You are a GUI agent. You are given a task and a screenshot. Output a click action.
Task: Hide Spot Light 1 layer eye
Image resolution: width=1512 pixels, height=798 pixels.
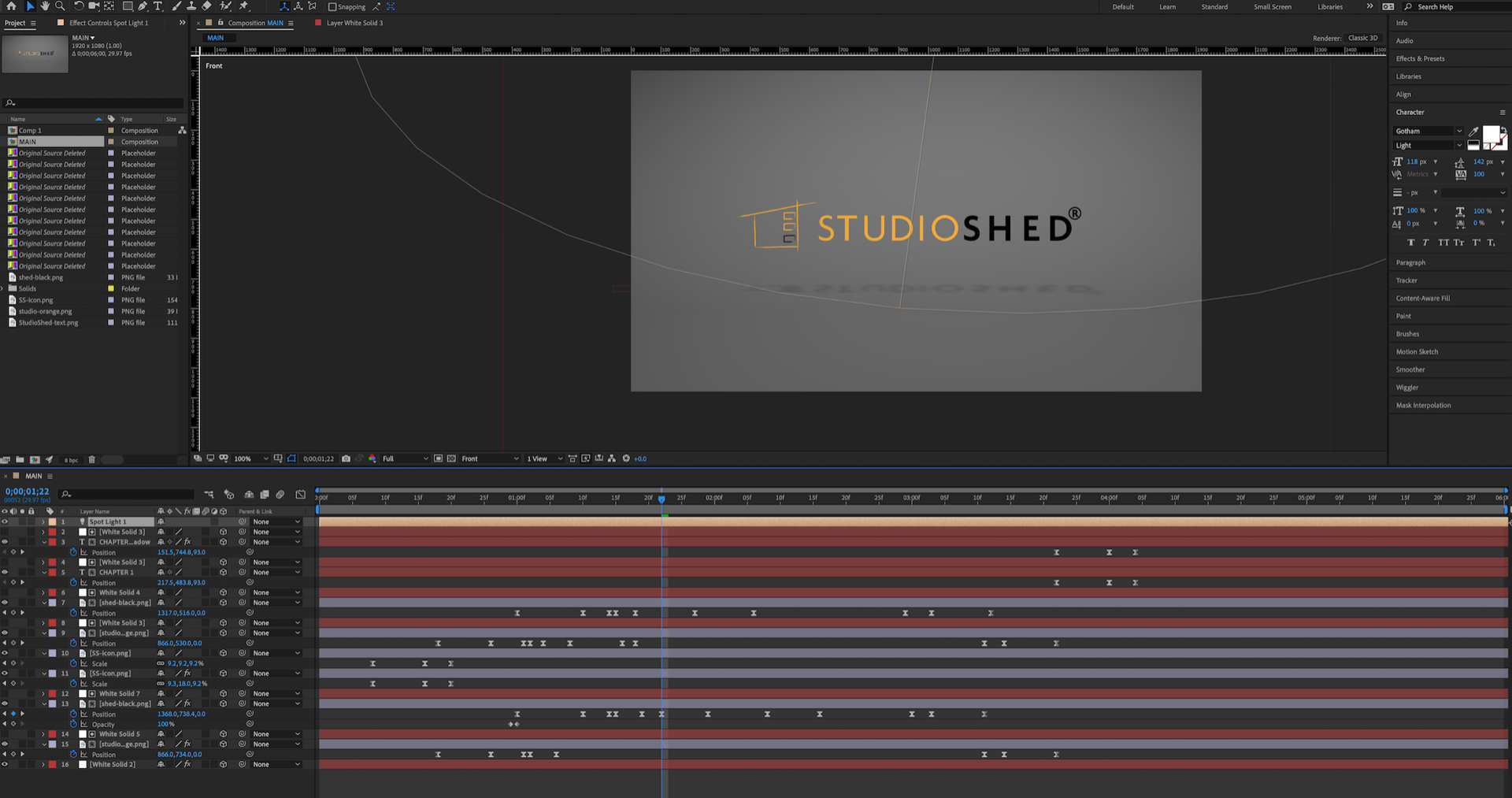pyautogui.click(x=5, y=521)
